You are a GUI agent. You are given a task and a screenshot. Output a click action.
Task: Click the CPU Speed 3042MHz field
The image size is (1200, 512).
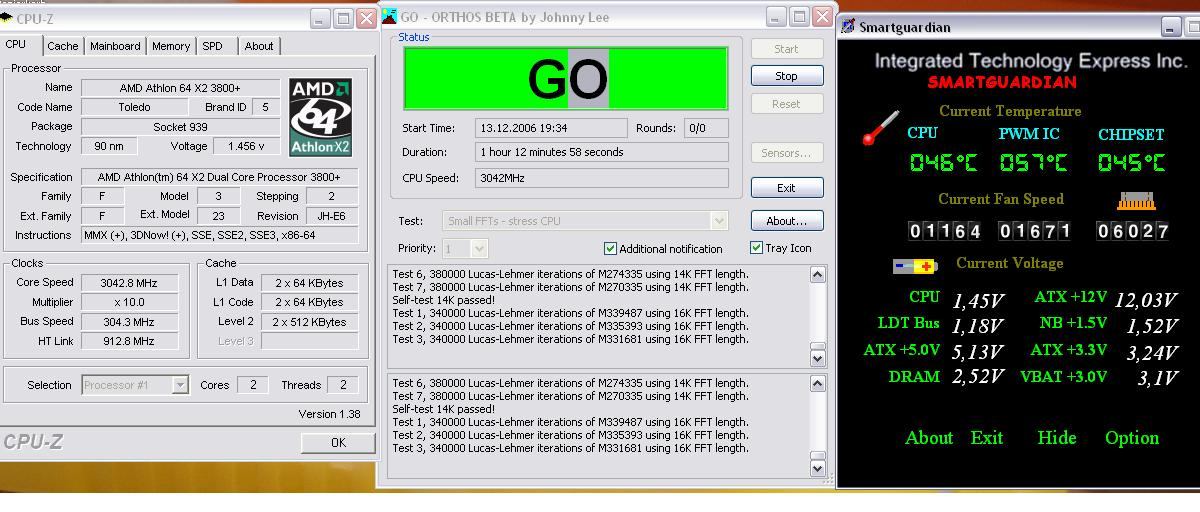click(602, 178)
